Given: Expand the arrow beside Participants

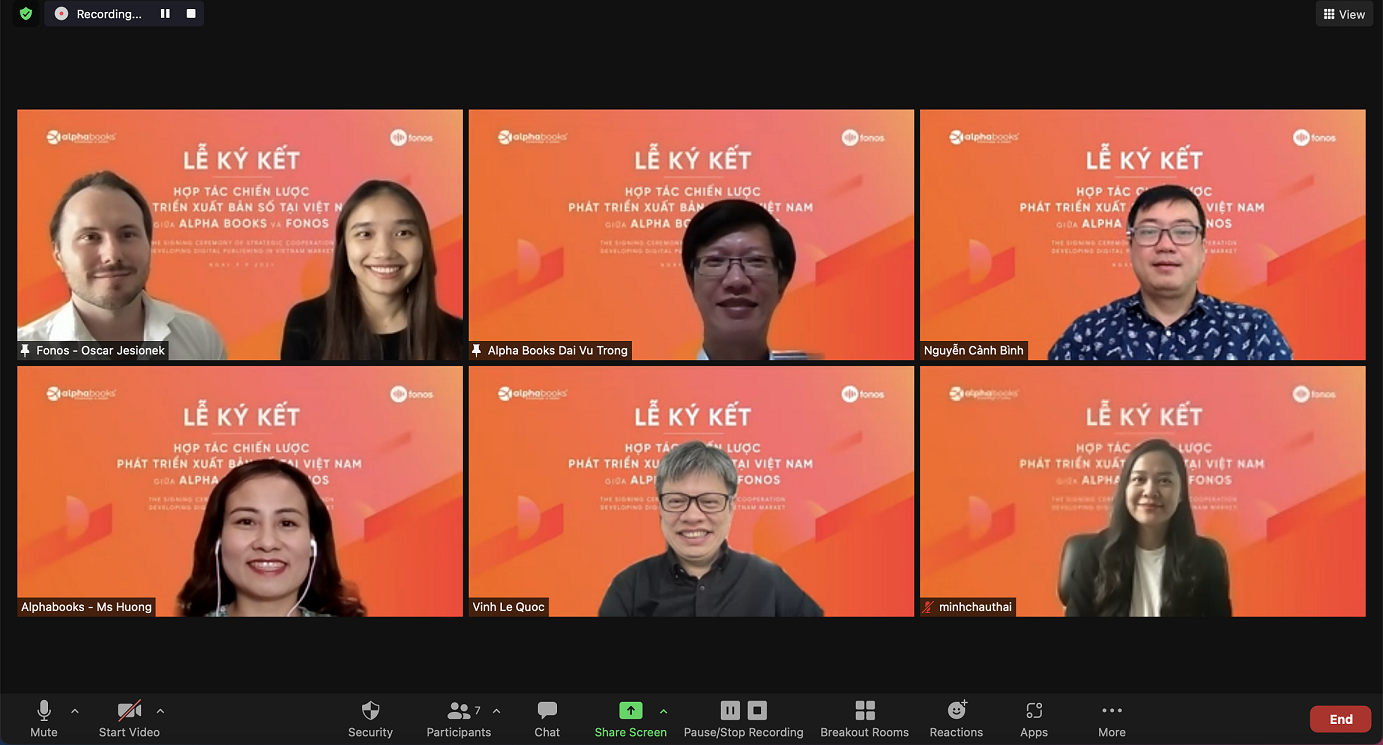Looking at the screenshot, I should click(497, 711).
